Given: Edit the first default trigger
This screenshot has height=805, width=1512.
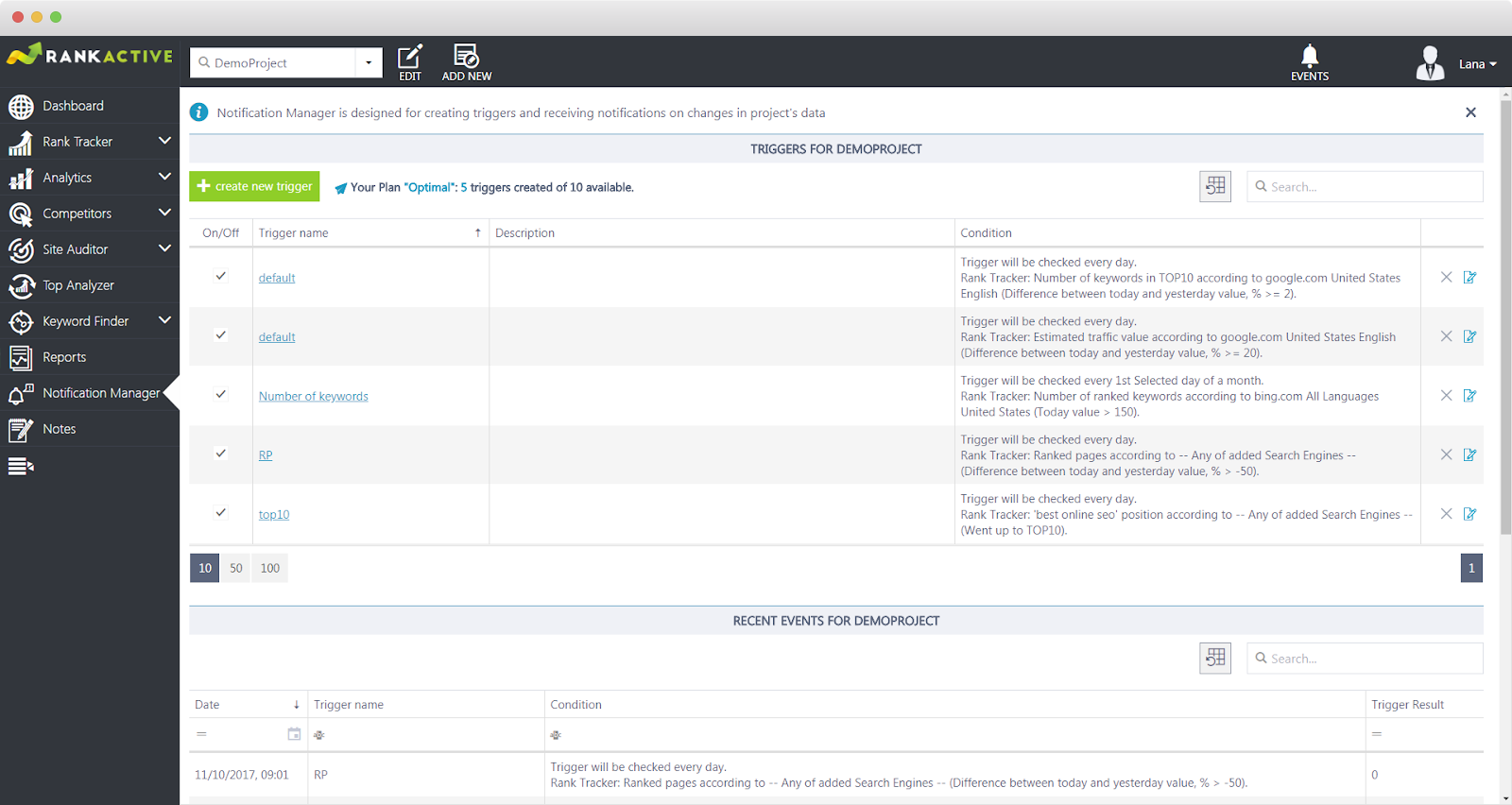Looking at the screenshot, I should (1469, 277).
